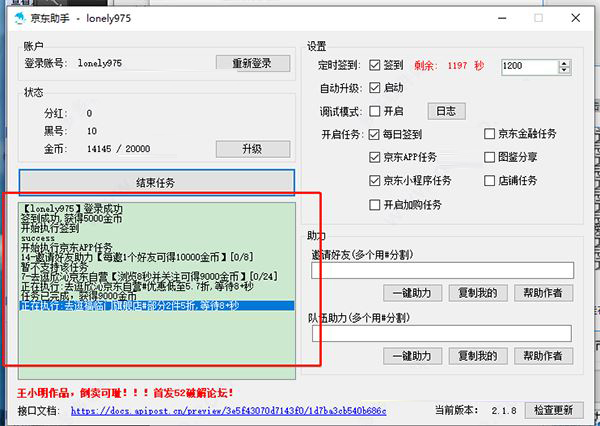Click the 邀请好友 input field
The image size is (600, 426).
[x=442, y=271]
